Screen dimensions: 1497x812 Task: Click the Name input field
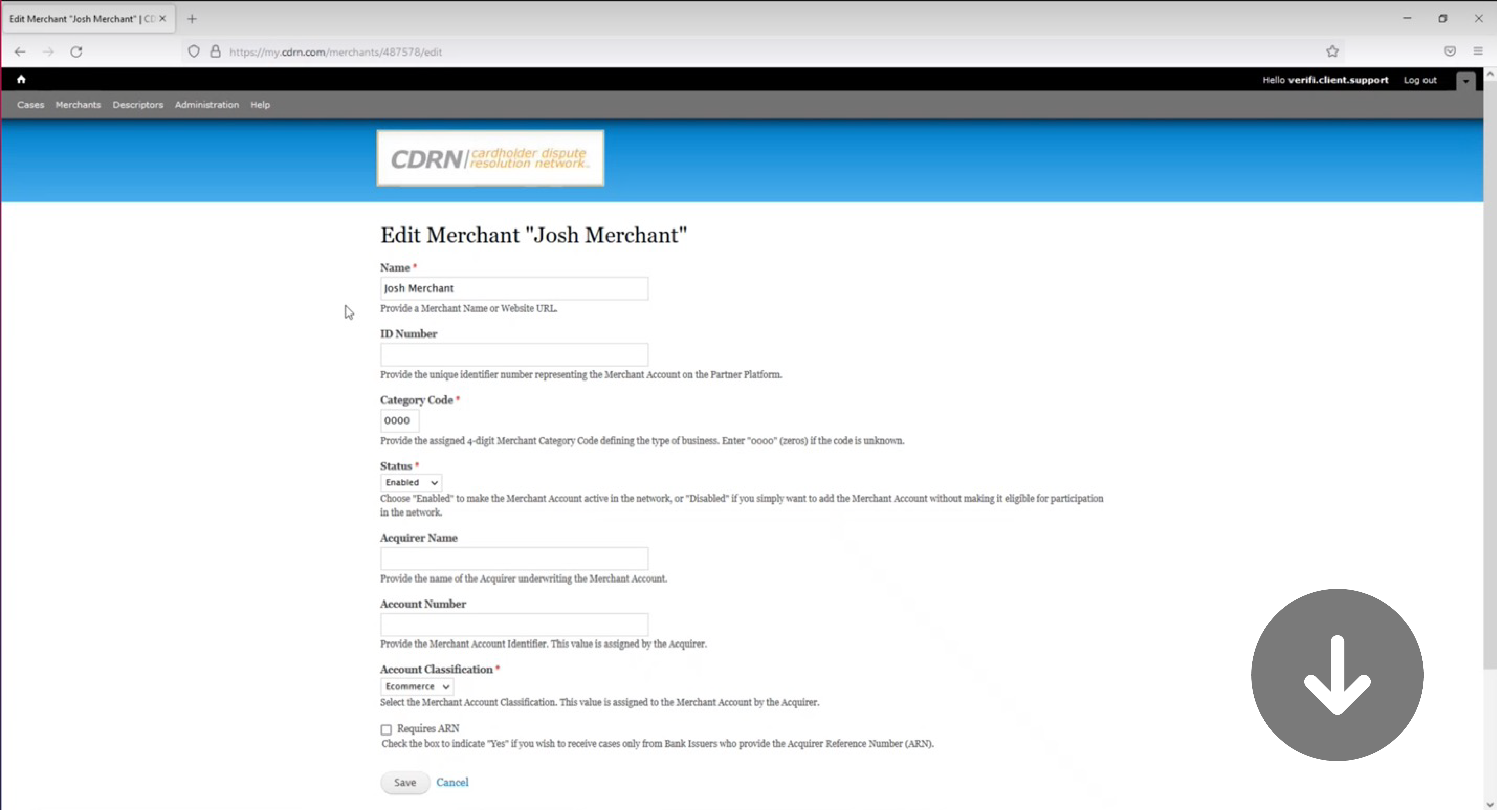514,289
